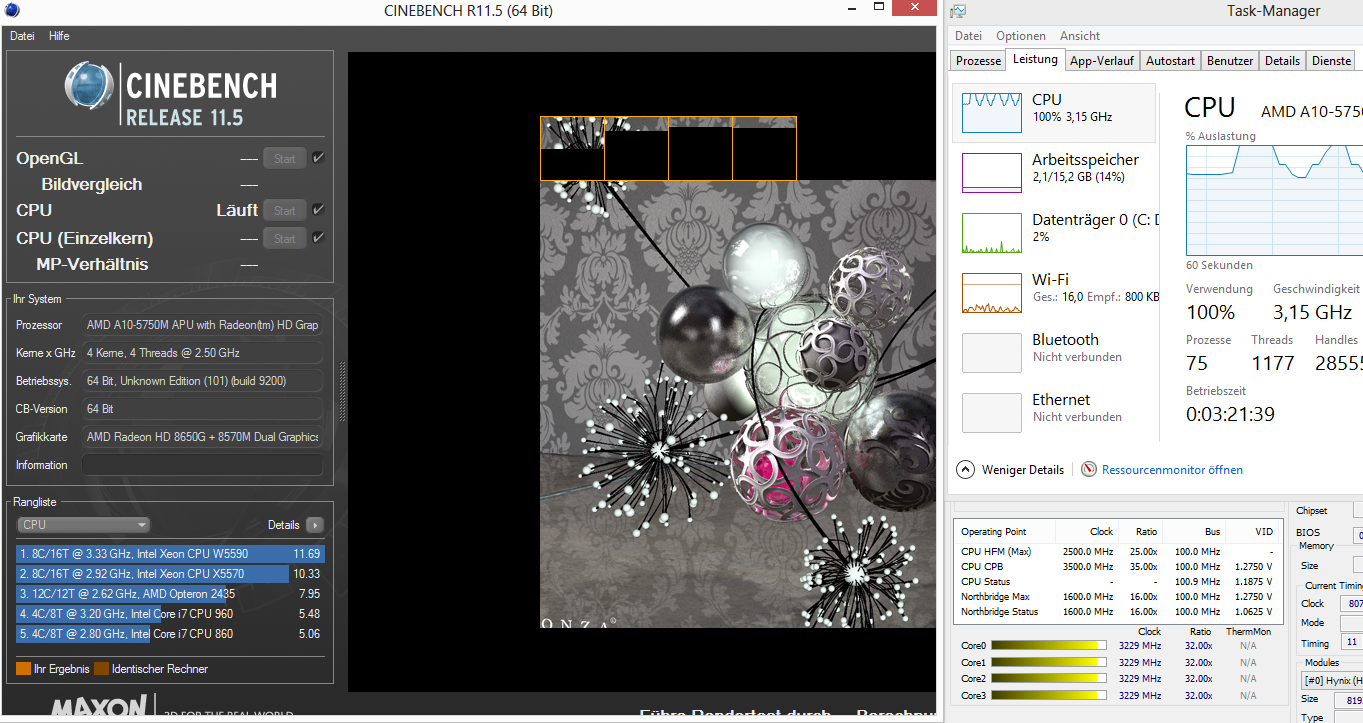Toggle the CPU (Einzelkern) test checkbox
This screenshot has height=723, width=1363.
[318, 238]
